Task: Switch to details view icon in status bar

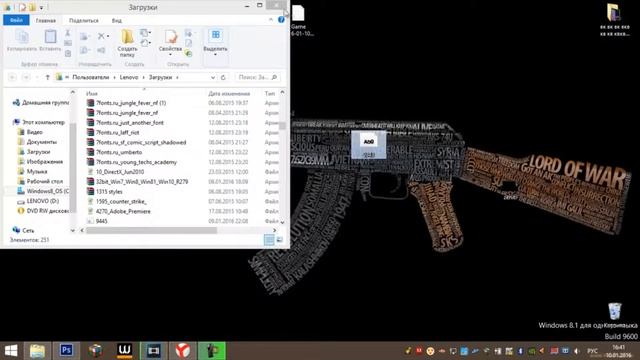Action: pyautogui.click(x=269, y=240)
